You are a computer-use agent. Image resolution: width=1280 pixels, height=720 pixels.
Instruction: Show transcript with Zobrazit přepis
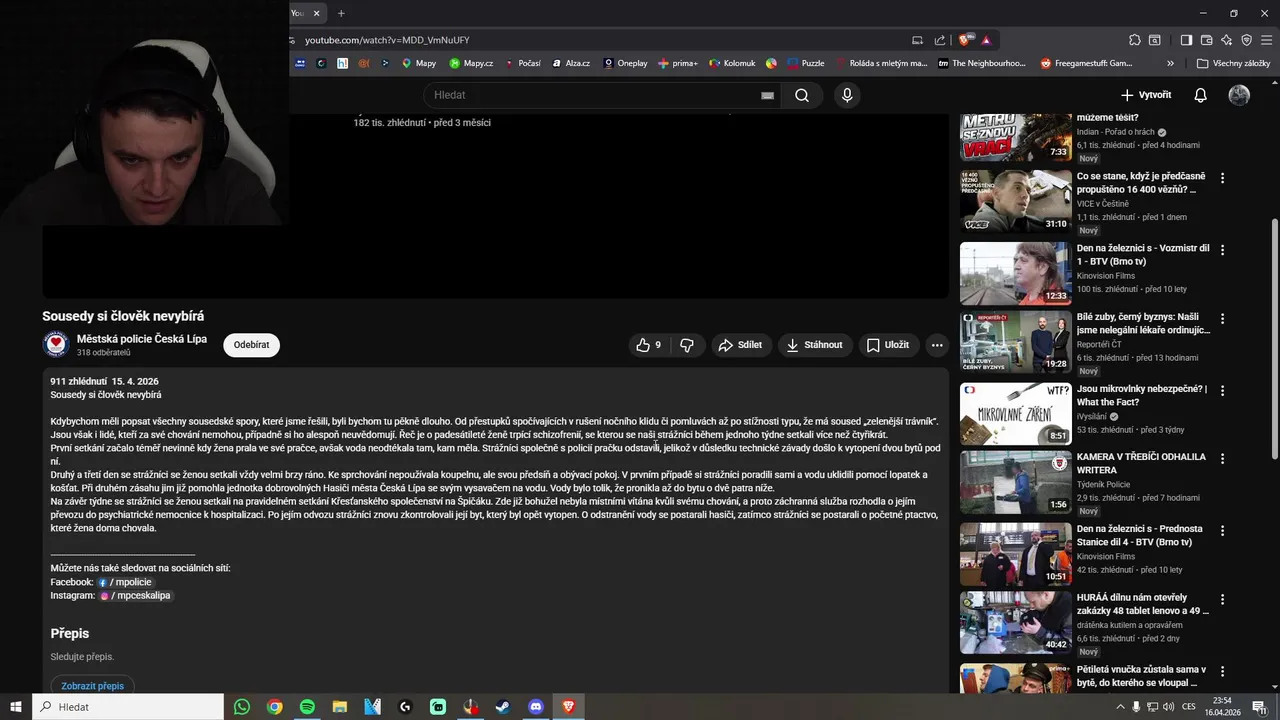point(92,686)
